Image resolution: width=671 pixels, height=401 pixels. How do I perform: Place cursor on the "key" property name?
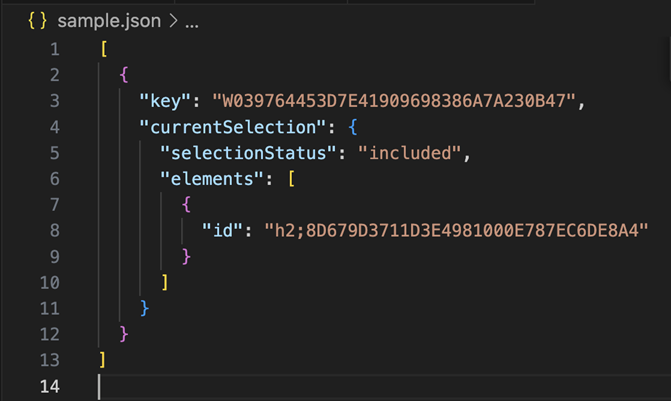coord(165,101)
